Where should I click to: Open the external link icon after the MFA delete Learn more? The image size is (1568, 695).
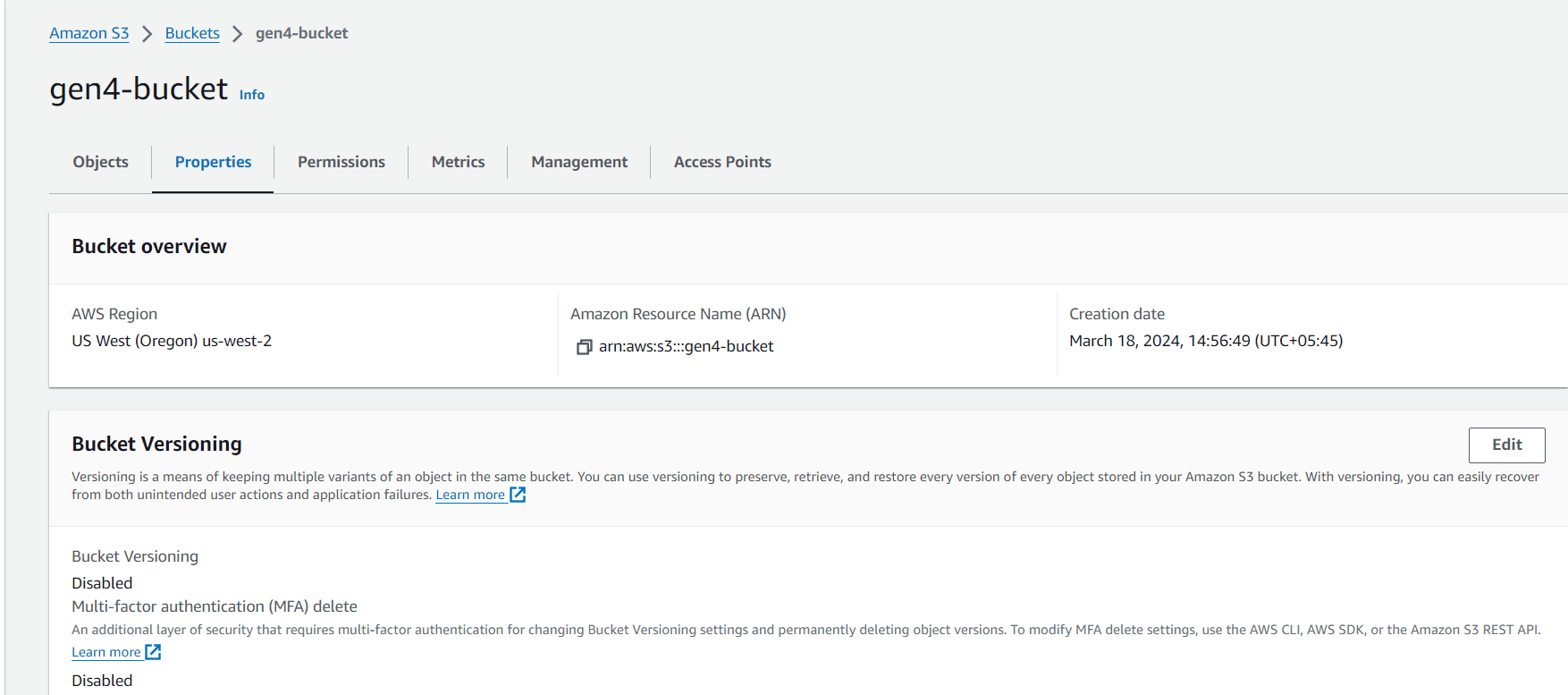(x=153, y=652)
